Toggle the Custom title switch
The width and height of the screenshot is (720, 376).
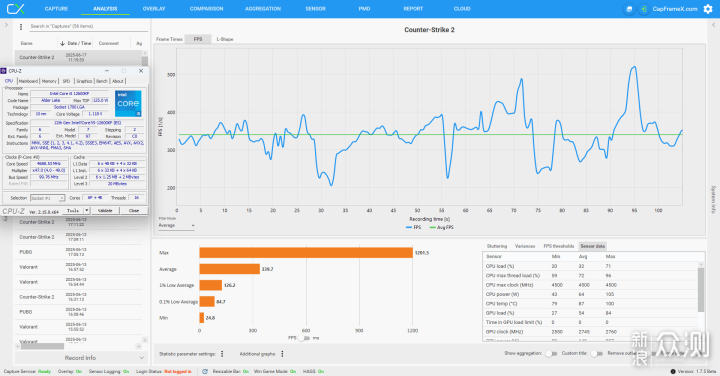tap(596, 354)
